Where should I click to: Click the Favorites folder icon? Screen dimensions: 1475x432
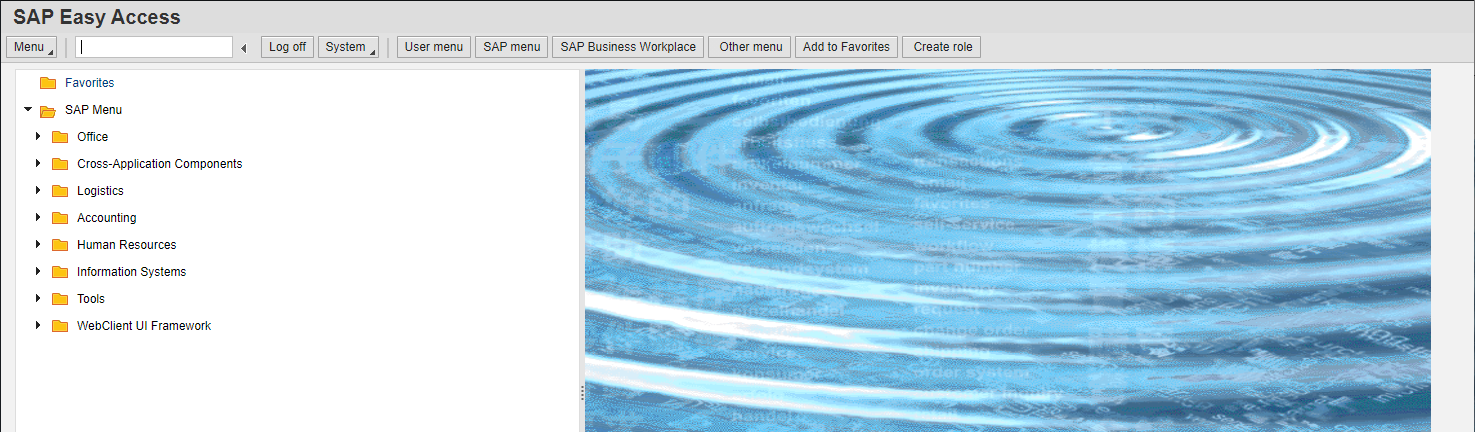pos(47,83)
